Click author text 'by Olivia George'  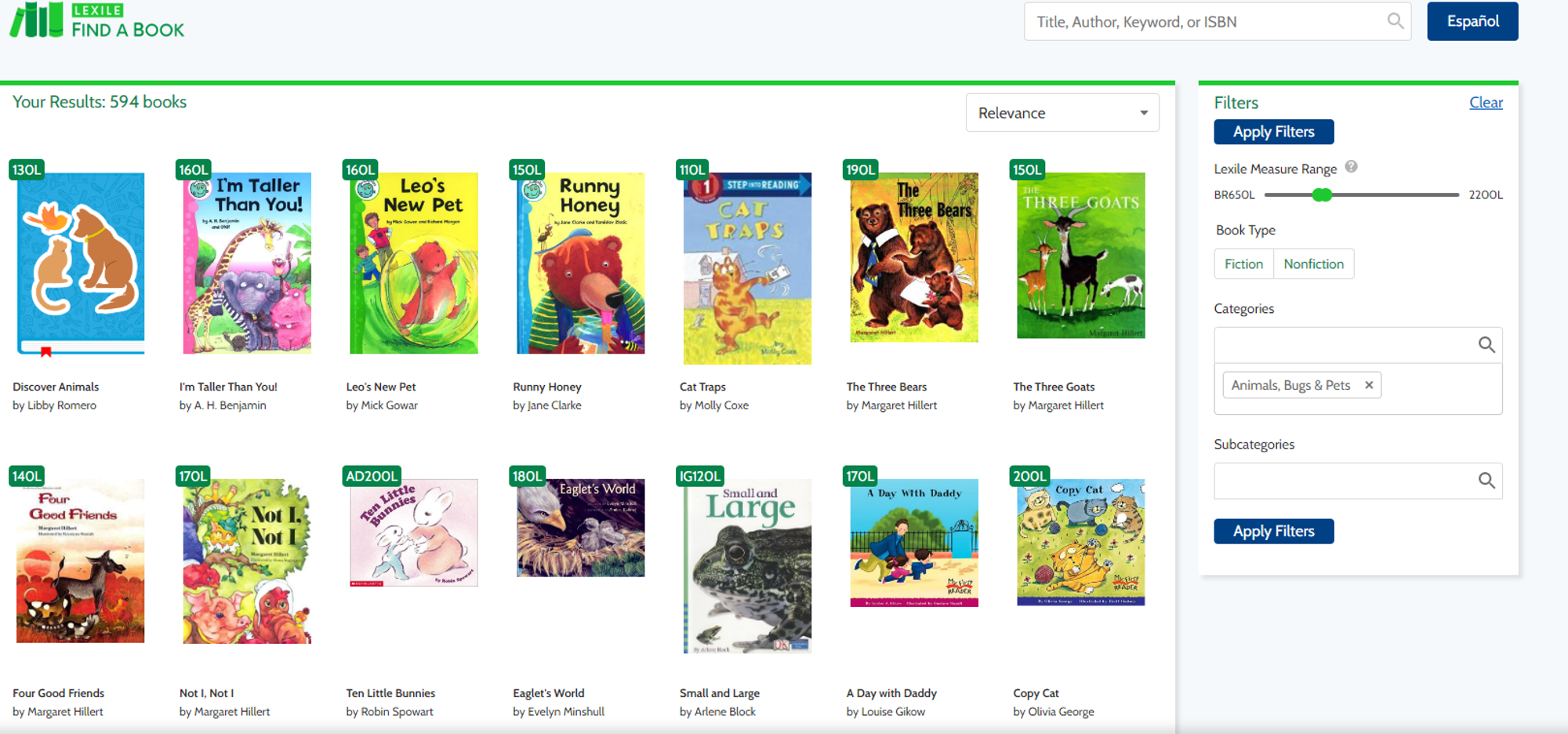click(1054, 712)
